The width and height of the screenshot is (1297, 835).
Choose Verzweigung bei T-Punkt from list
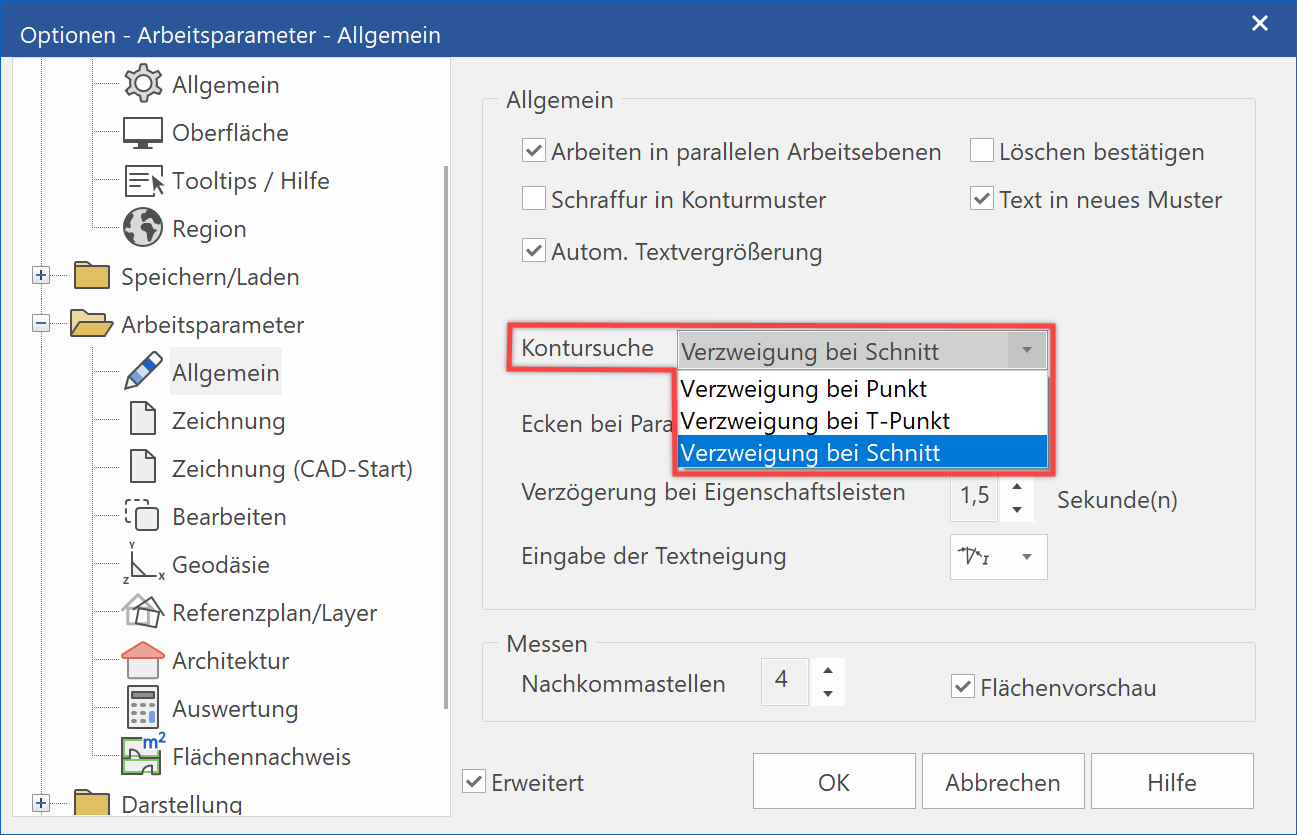point(815,421)
